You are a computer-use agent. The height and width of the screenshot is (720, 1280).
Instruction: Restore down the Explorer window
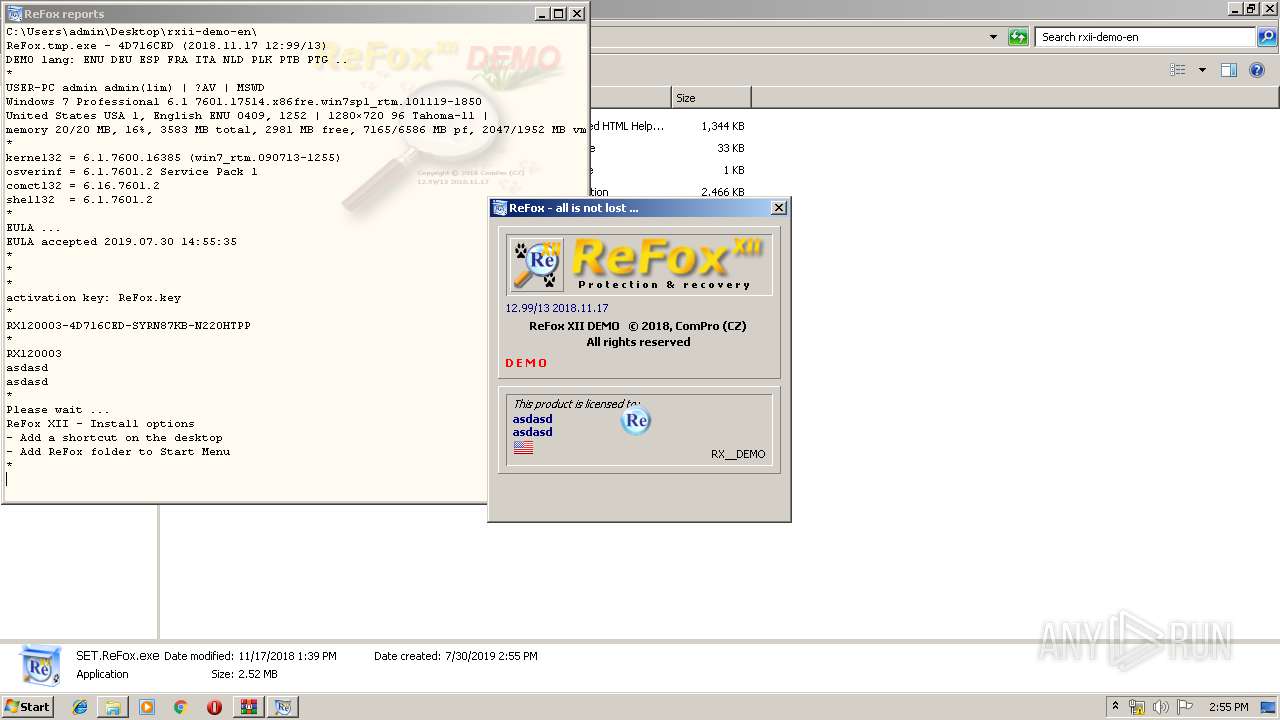tap(1250, 9)
